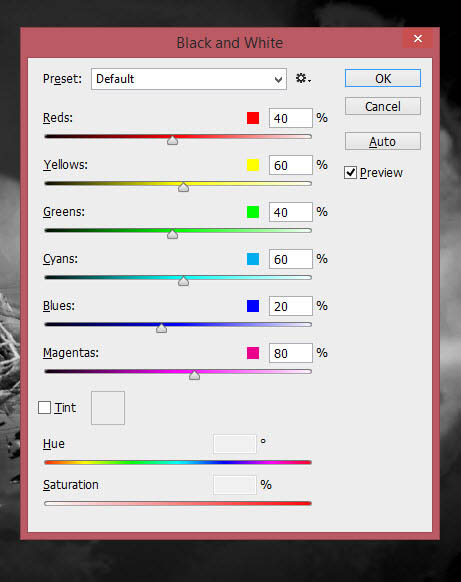The width and height of the screenshot is (461, 582).
Task: Click the blue swatch beside Blues
Action: click(253, 306)
